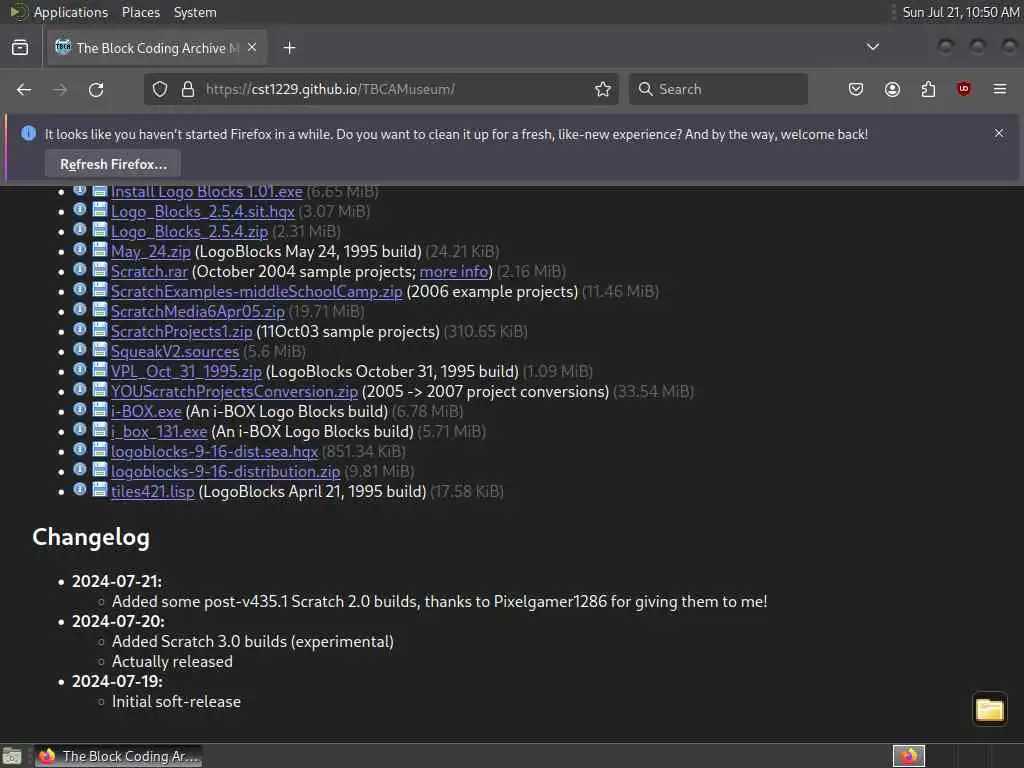Open the shield tracking protection info
This screenshot has width=1024, height=768.
click(160, 89)
